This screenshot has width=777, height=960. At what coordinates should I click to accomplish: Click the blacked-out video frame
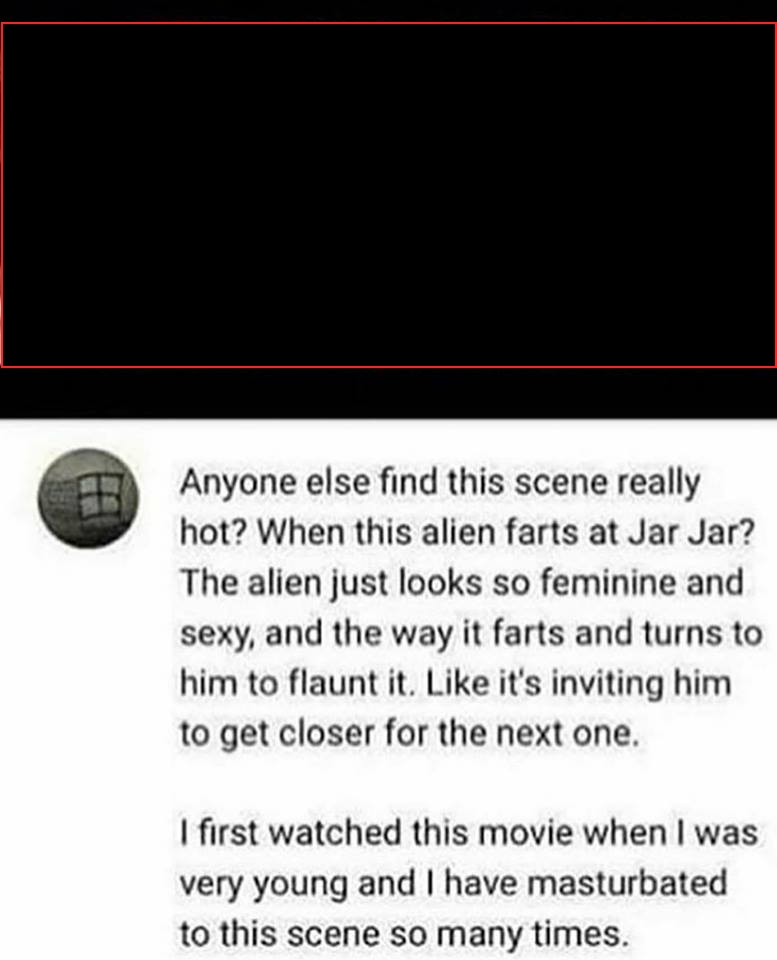point(388,195)
